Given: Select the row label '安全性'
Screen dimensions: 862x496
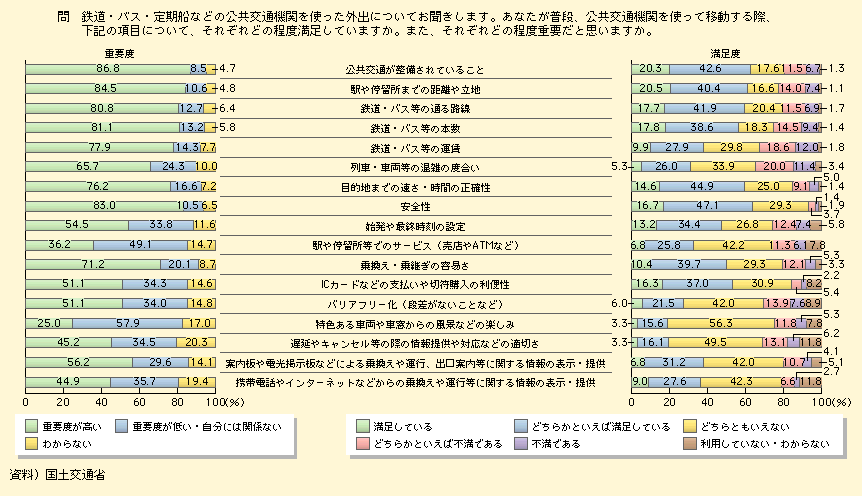Looking at the screenshot, I should [x=415, y=207].
